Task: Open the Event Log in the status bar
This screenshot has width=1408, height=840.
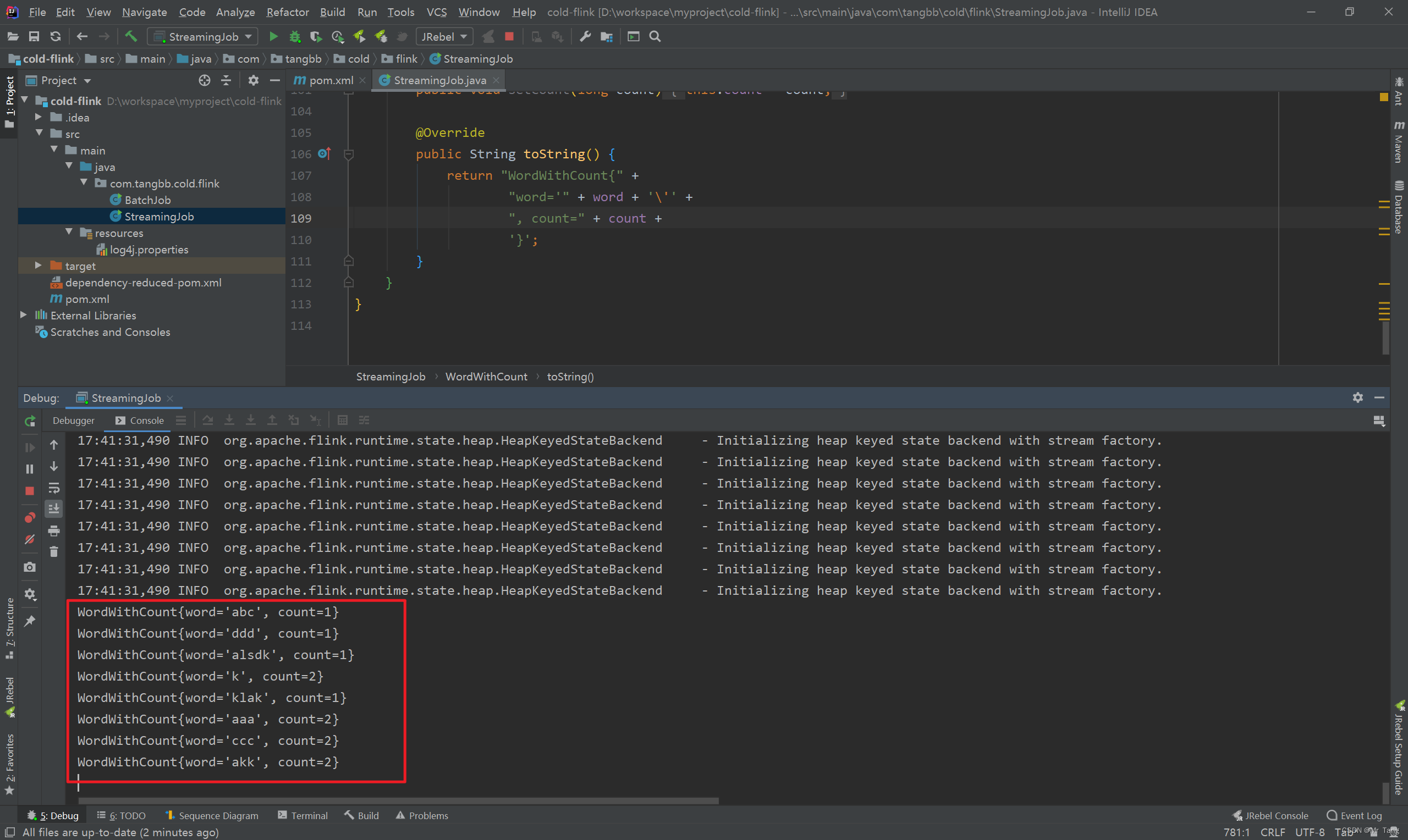Action: pyautogui.click(x=1354, y=816)
